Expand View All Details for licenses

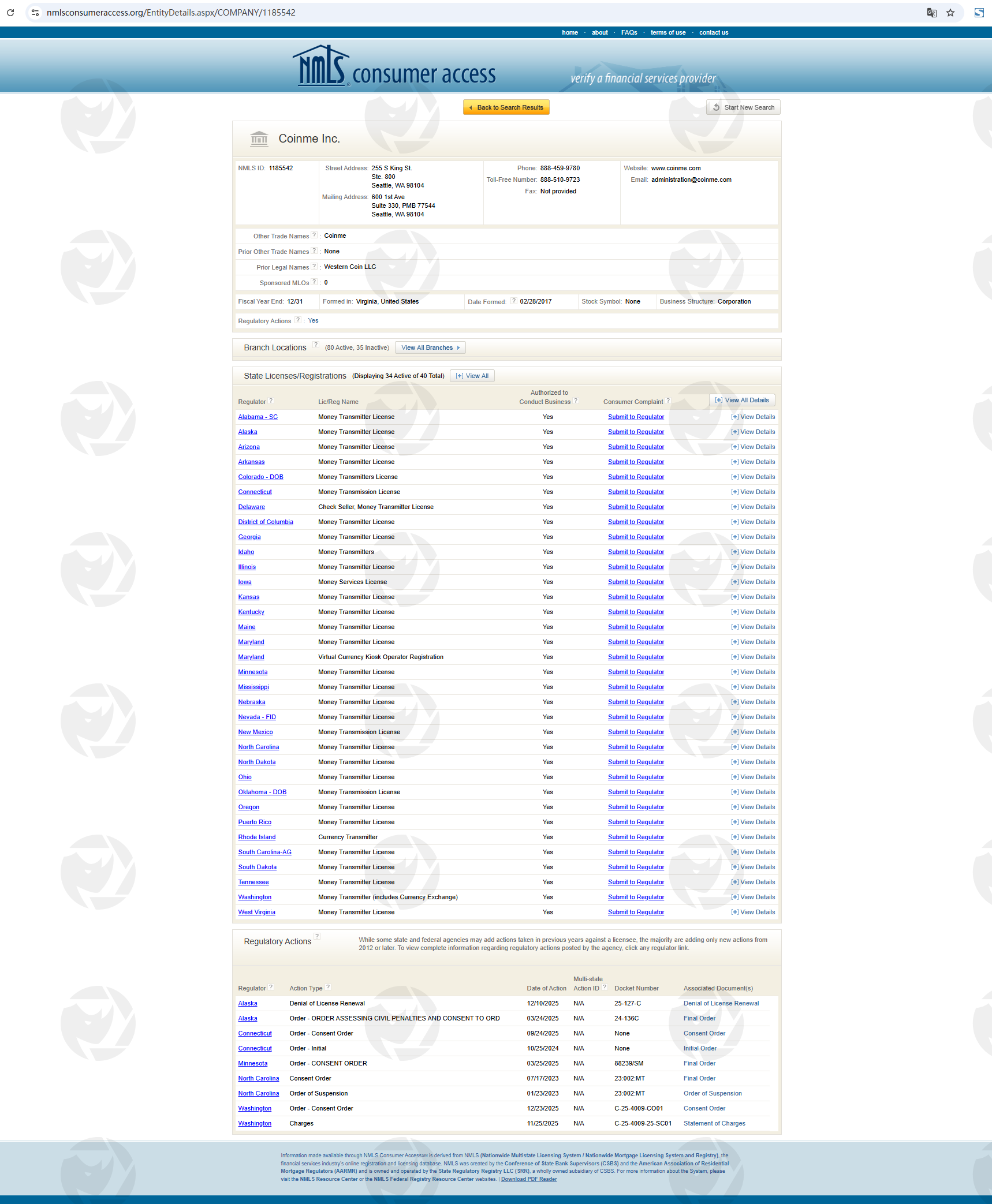742,400
